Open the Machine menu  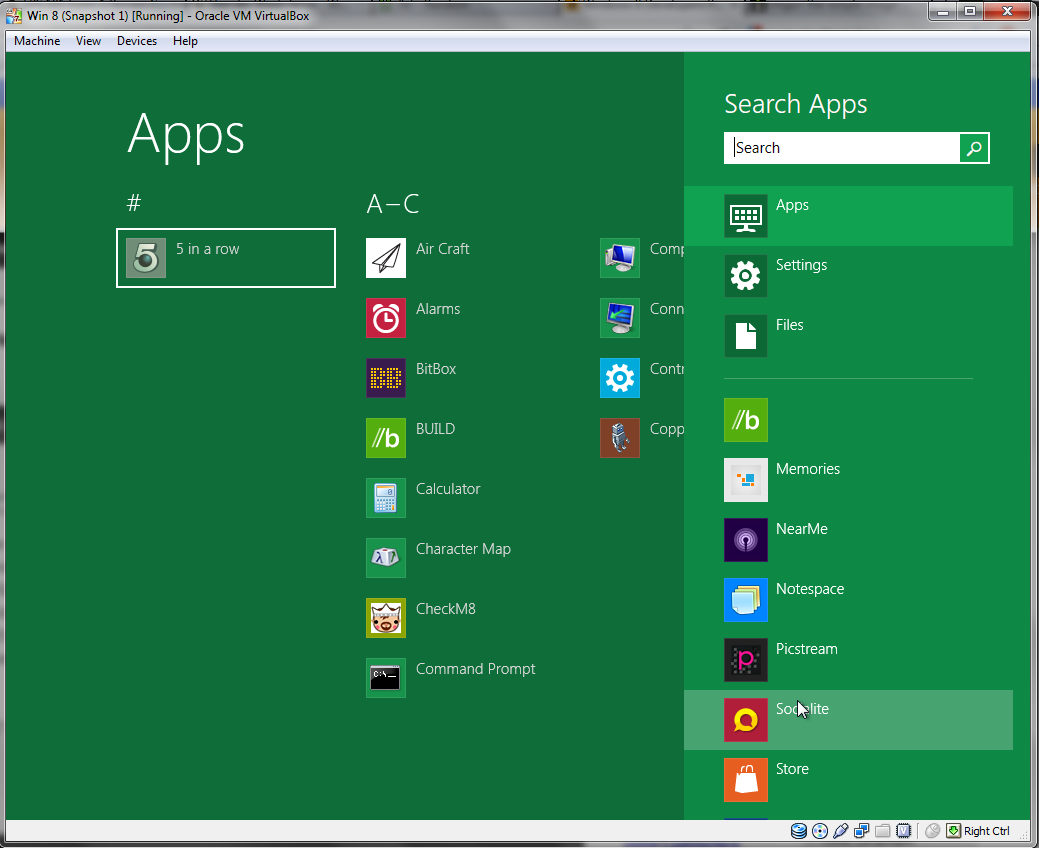(37, 41)
